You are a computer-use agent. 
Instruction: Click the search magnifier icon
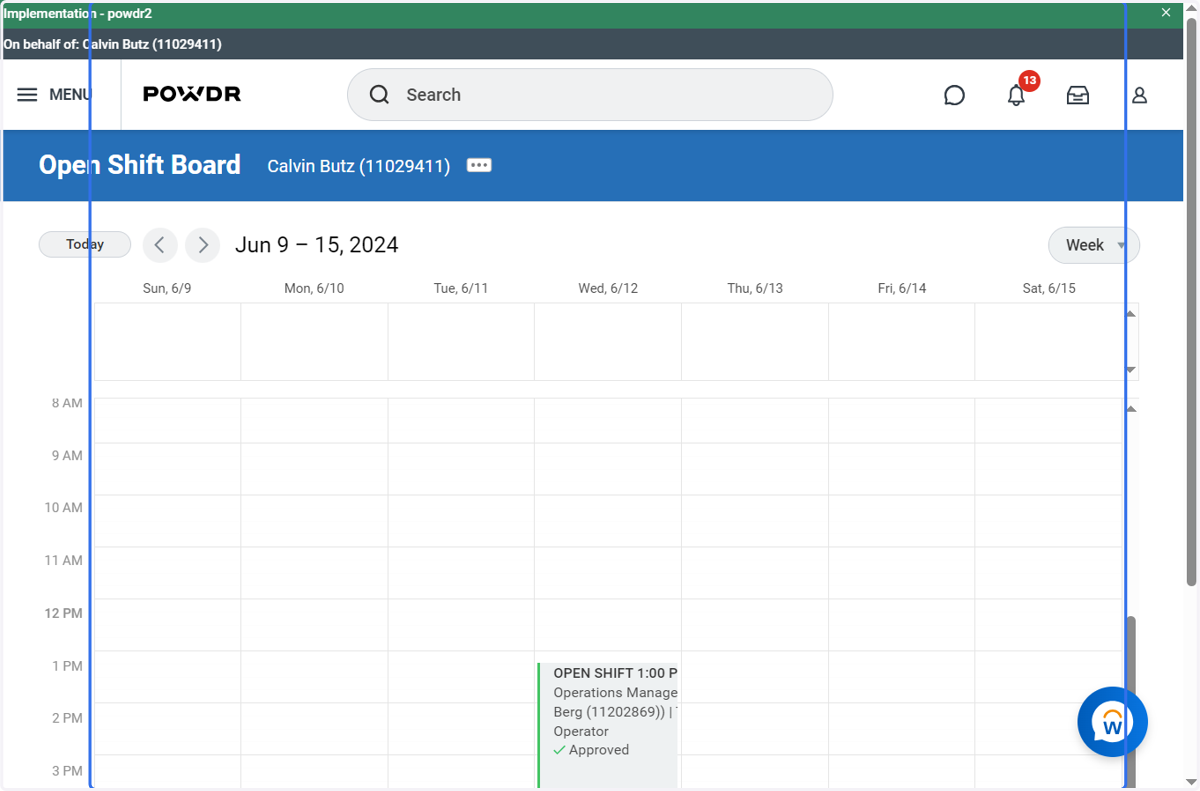(x=379, y=95)
